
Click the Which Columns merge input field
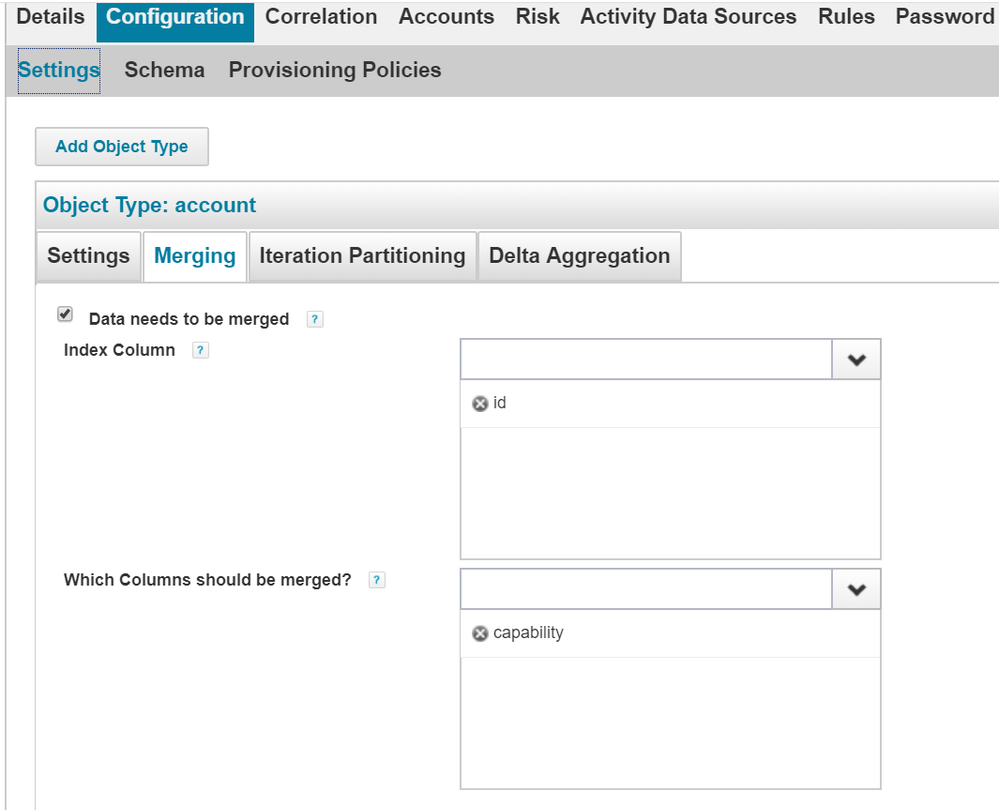[x=646, y=590]
